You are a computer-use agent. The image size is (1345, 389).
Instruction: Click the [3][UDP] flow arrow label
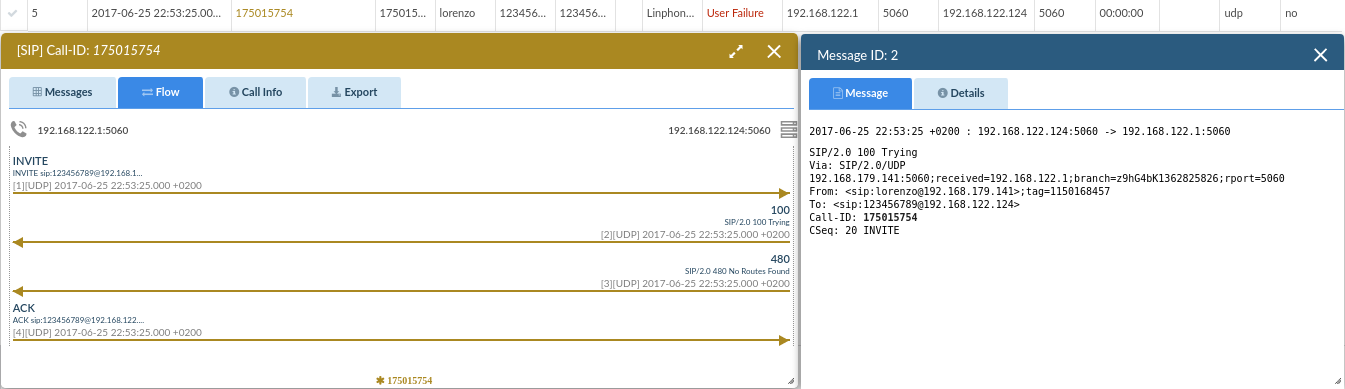click(695, 283)
